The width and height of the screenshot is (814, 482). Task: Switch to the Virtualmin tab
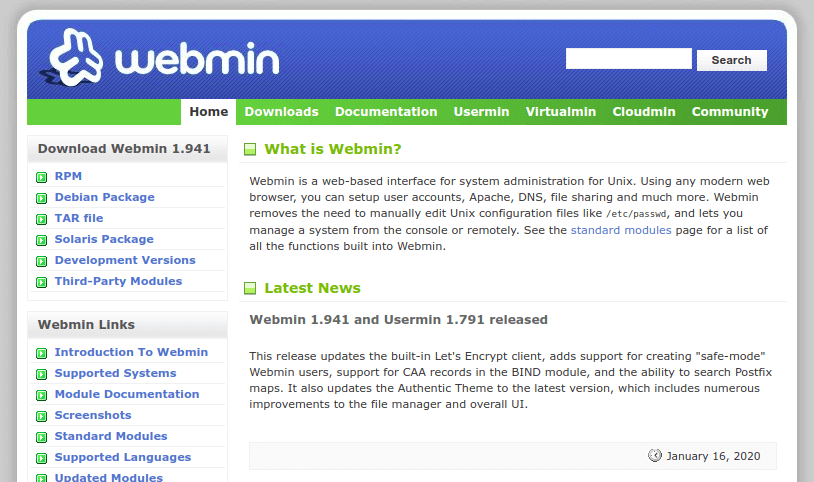pos(561,112)
